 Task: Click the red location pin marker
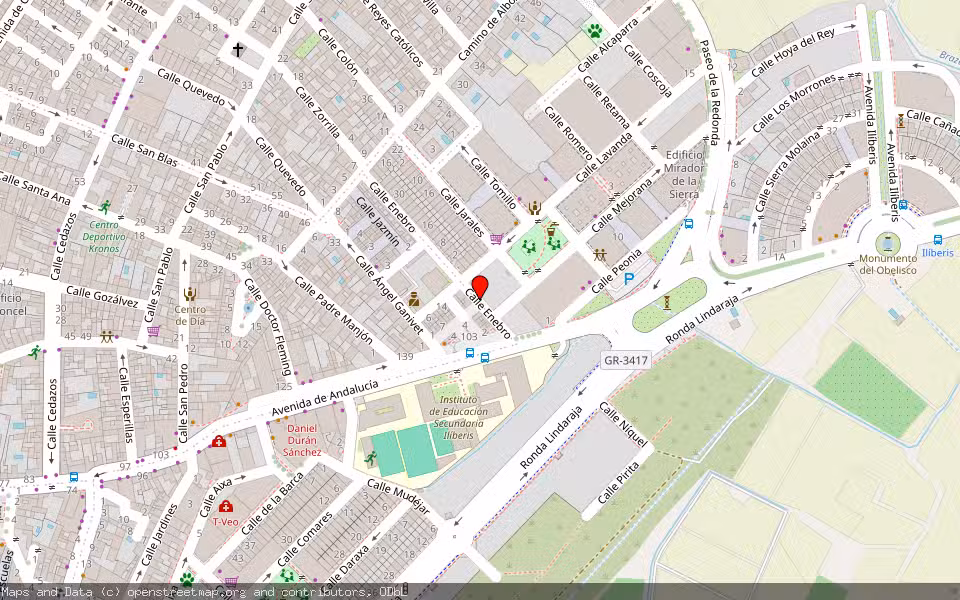(x=479, y=288)
